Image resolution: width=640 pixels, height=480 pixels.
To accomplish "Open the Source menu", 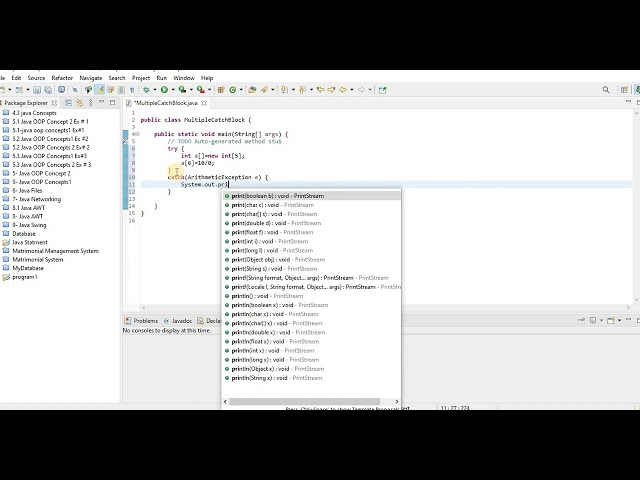I will (36, 78).
